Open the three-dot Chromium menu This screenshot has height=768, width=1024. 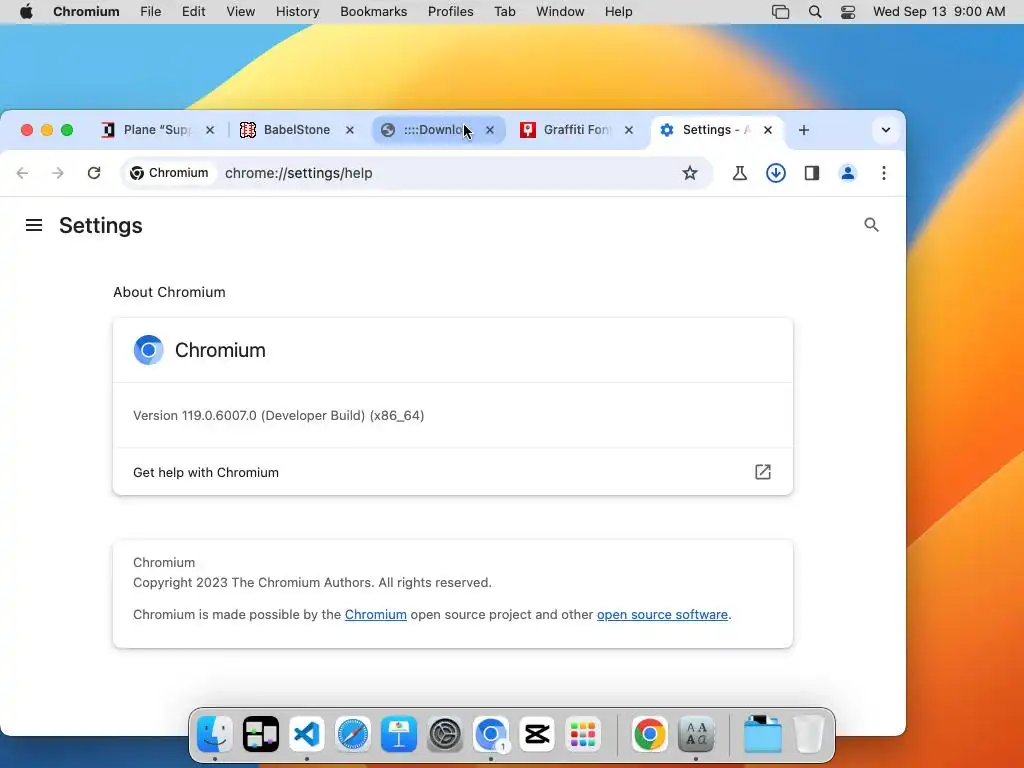coord(884,173)
